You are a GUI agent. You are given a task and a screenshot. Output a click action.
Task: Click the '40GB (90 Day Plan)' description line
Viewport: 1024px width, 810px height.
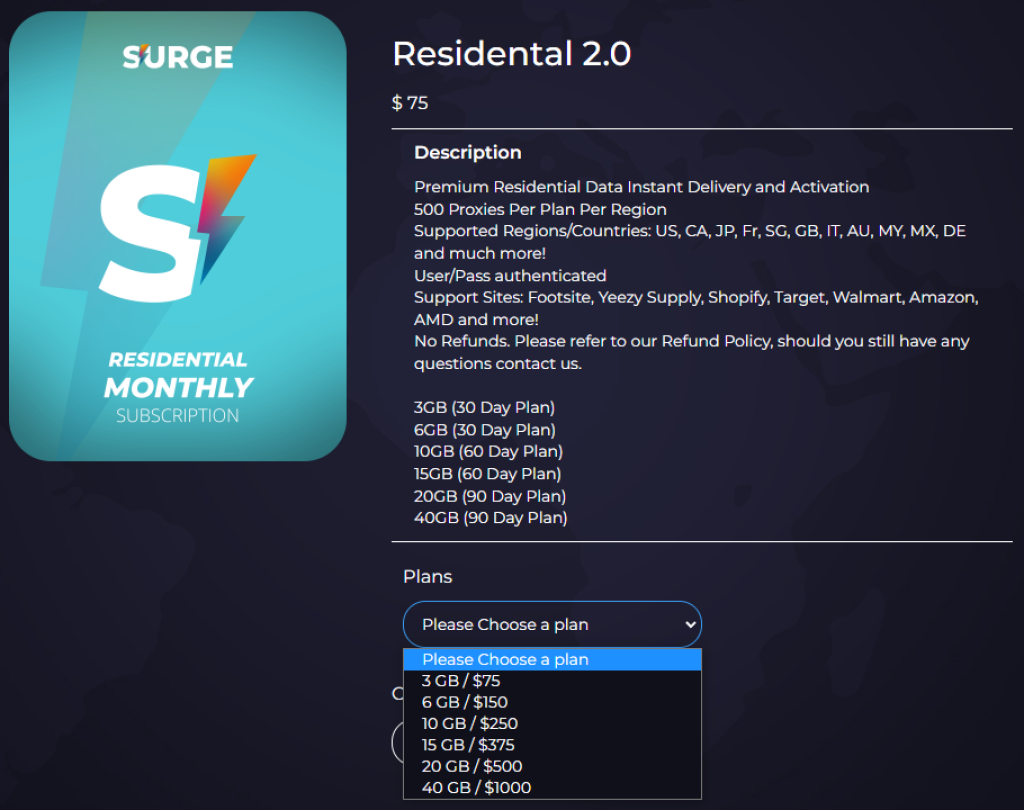(x=490, y=518)
